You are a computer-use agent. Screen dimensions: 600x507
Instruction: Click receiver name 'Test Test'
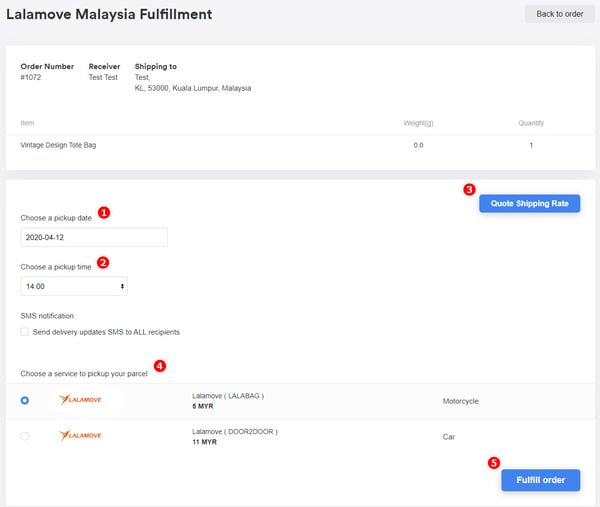(x=103, y=77)
